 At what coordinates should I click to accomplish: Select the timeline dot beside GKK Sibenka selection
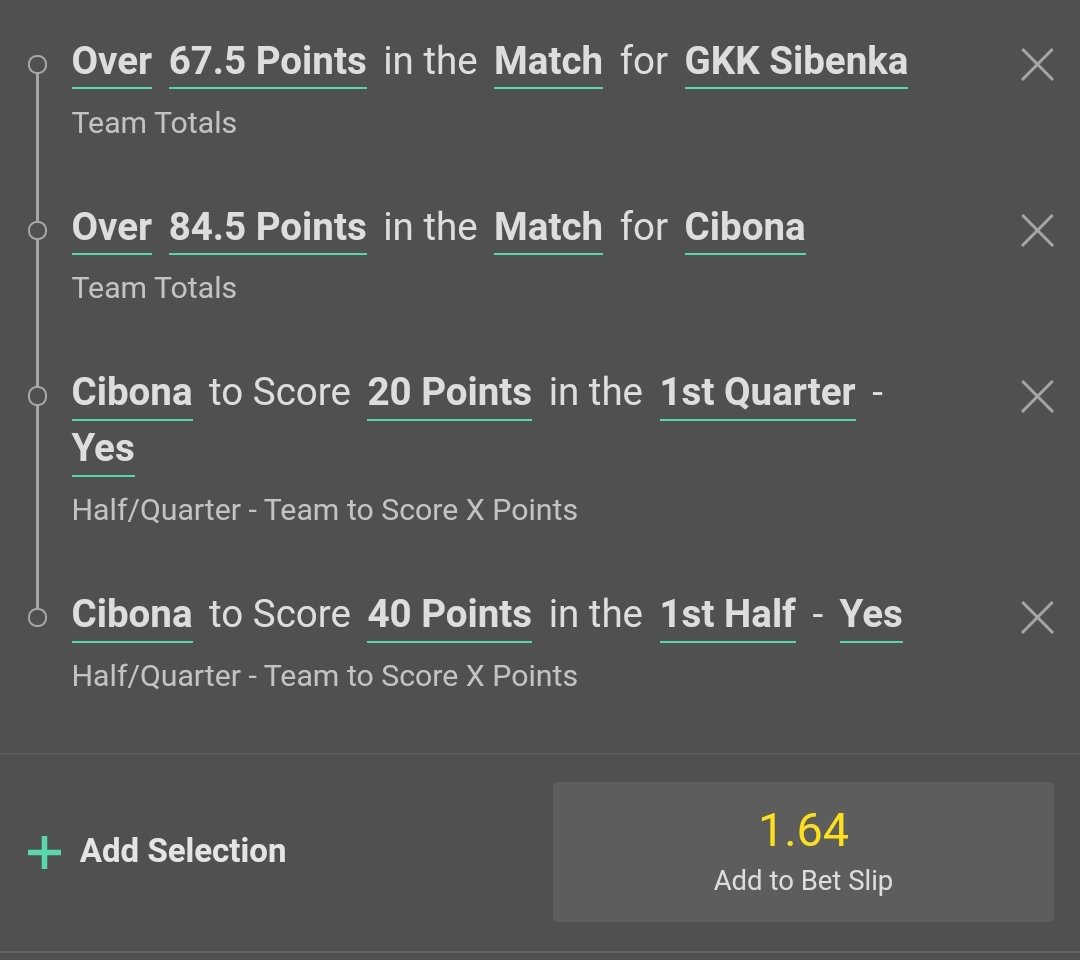tap(37, 66)
